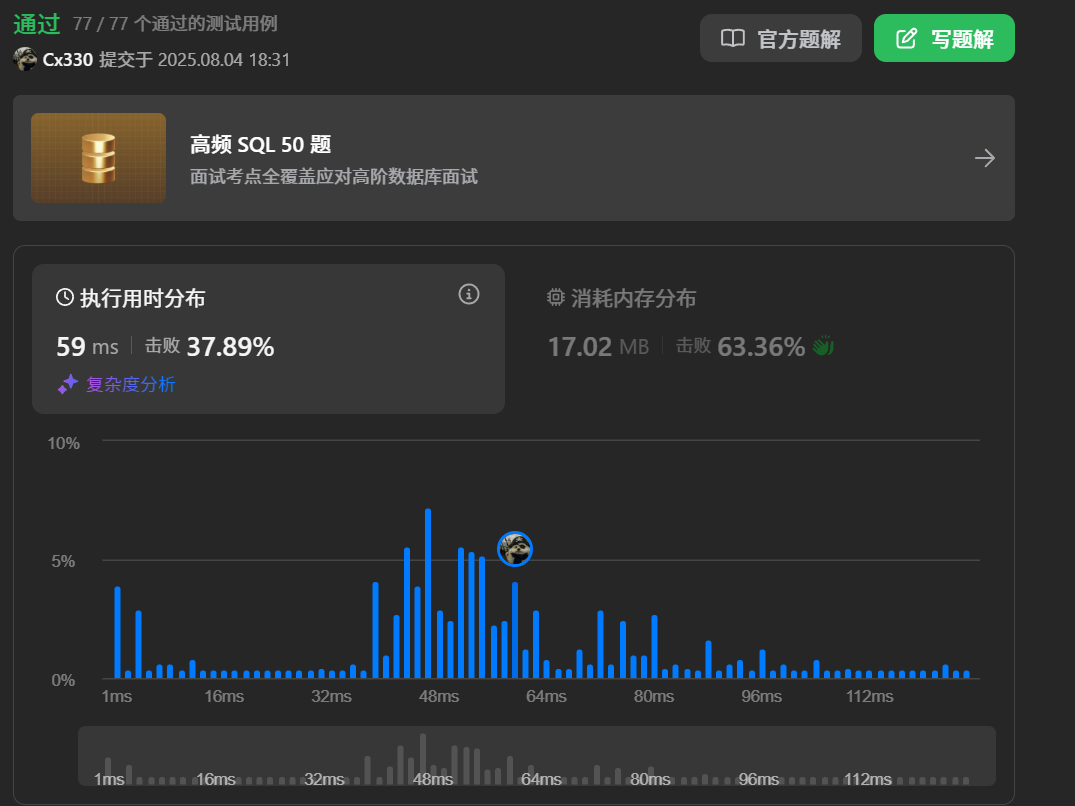Click the Cx330 user avatar next to submission info
1075x806 pixels.
pyautogui.click(x=25, y=60)
